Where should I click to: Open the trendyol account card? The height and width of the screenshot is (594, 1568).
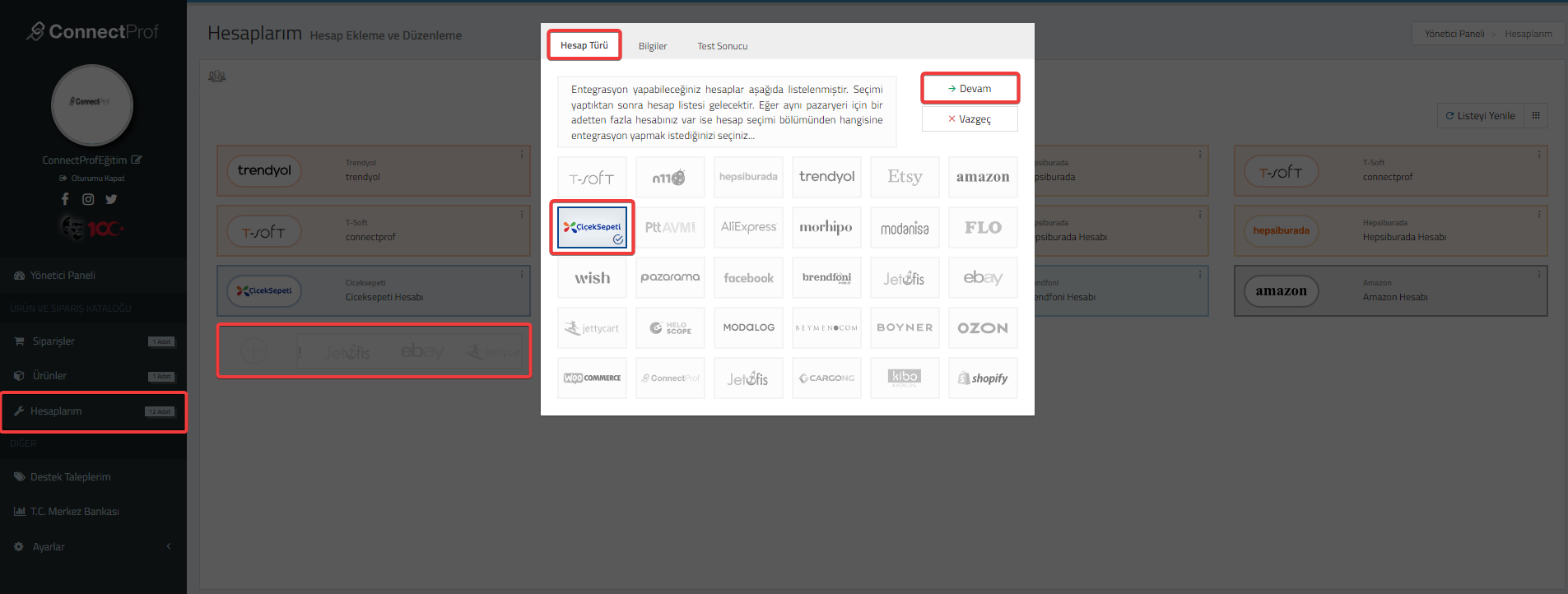click(x=374, y=171)
